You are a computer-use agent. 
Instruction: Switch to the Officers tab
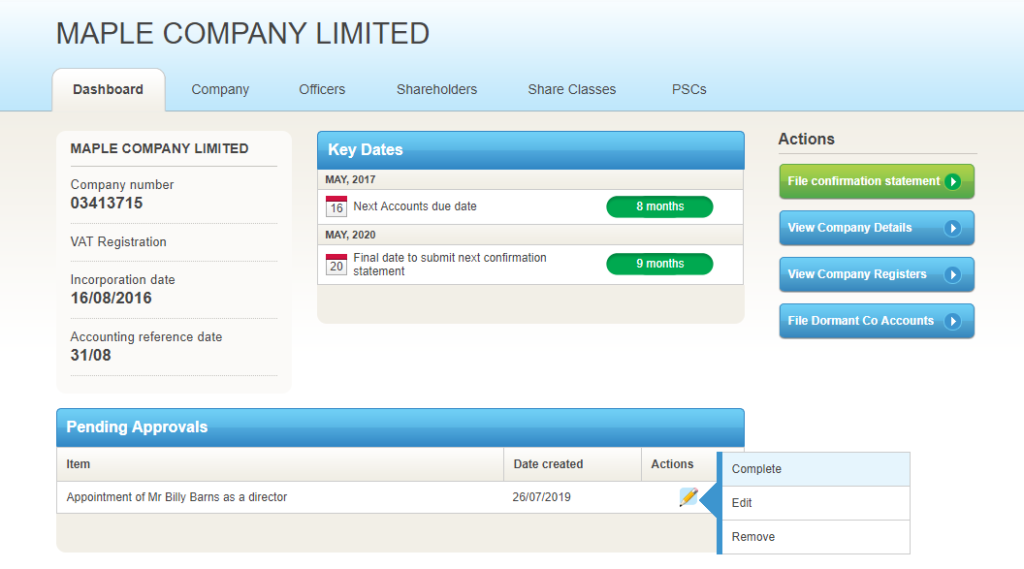322,90
